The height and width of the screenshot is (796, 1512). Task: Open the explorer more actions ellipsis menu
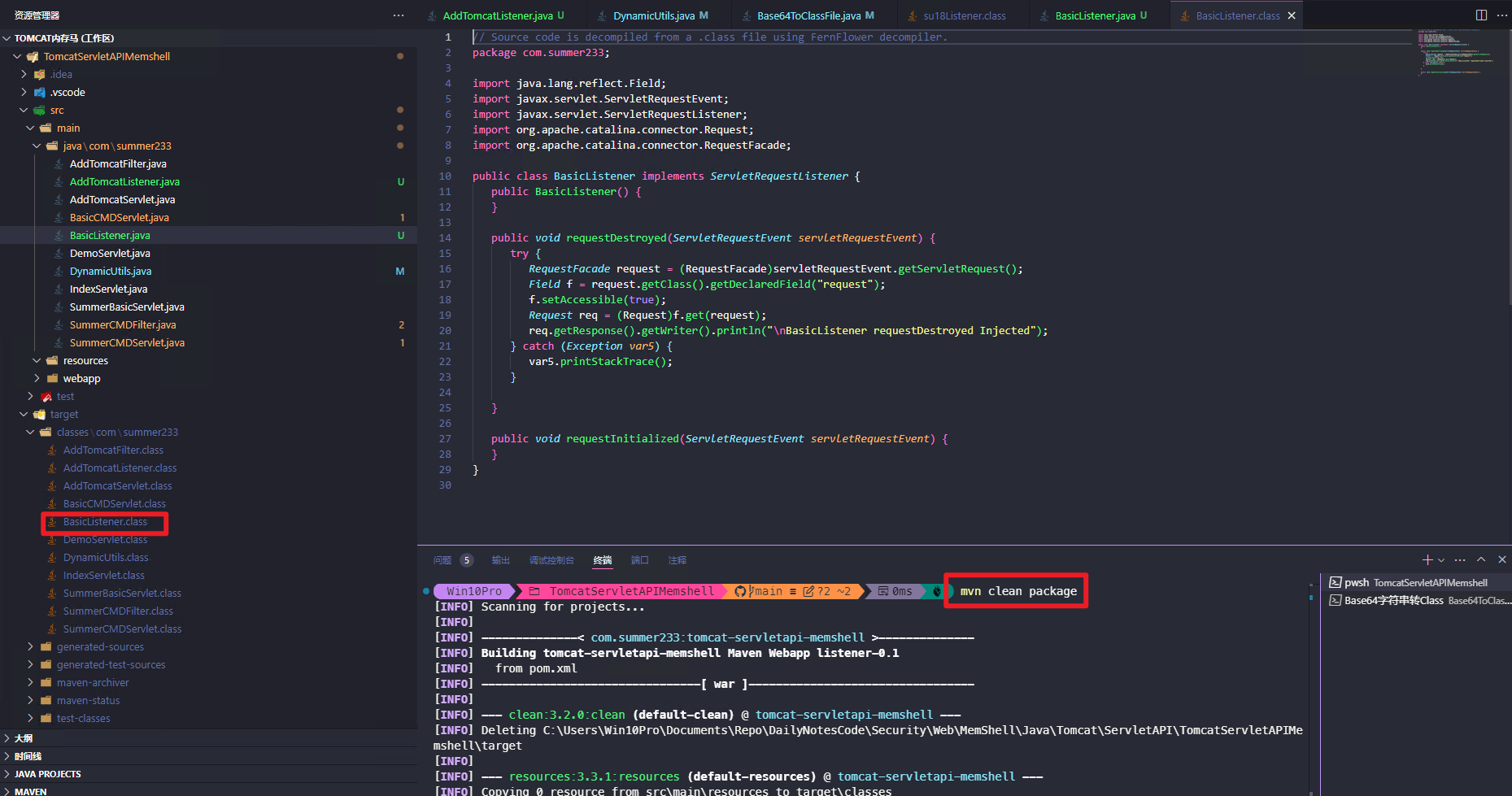click(398, 15)
